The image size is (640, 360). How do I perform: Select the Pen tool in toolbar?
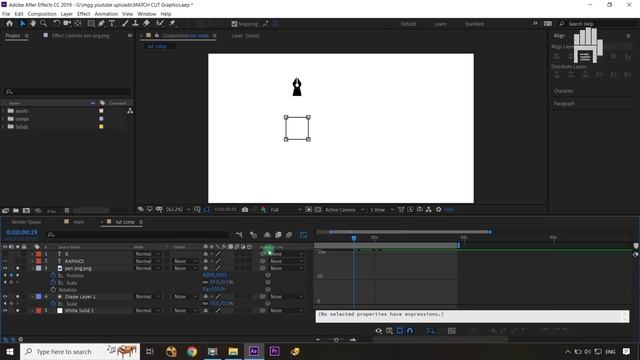pyautogui.click(x=101, y=24)
